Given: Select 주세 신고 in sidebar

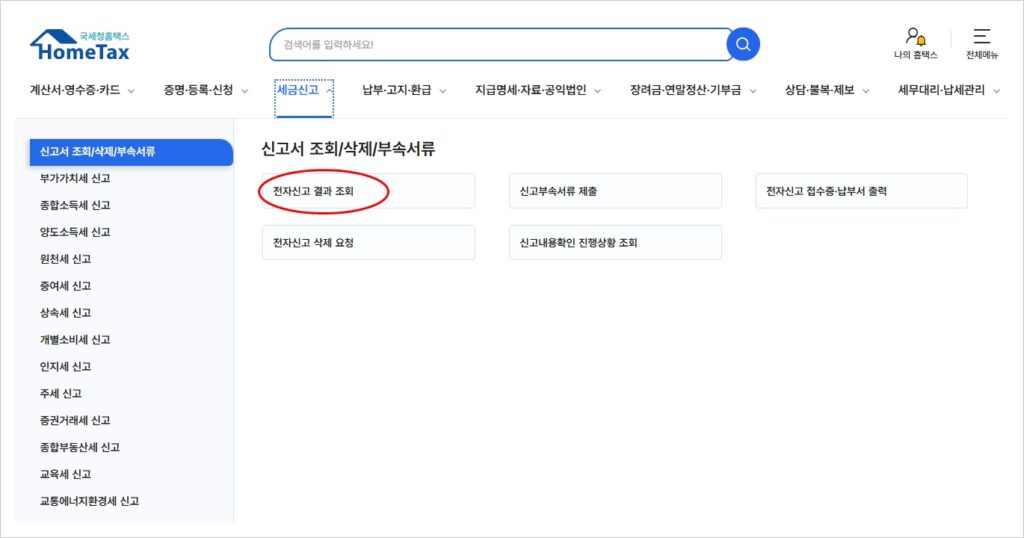Looking at the screenshot, I should pyautogui.click(x=61, y=393).
